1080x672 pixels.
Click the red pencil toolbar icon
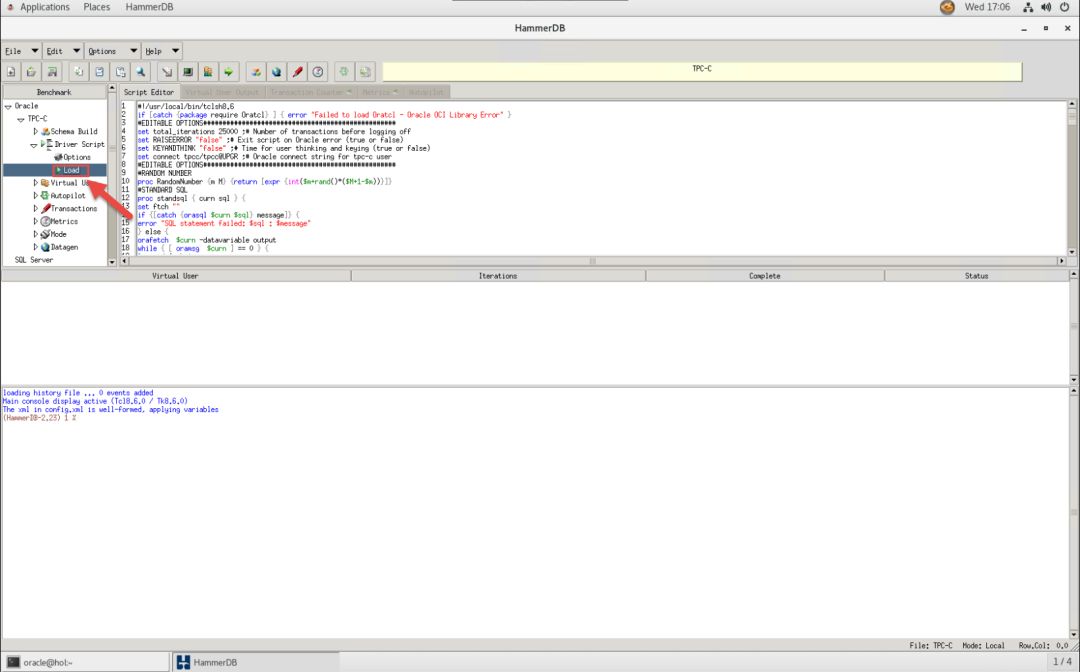(x=297, y=72)
